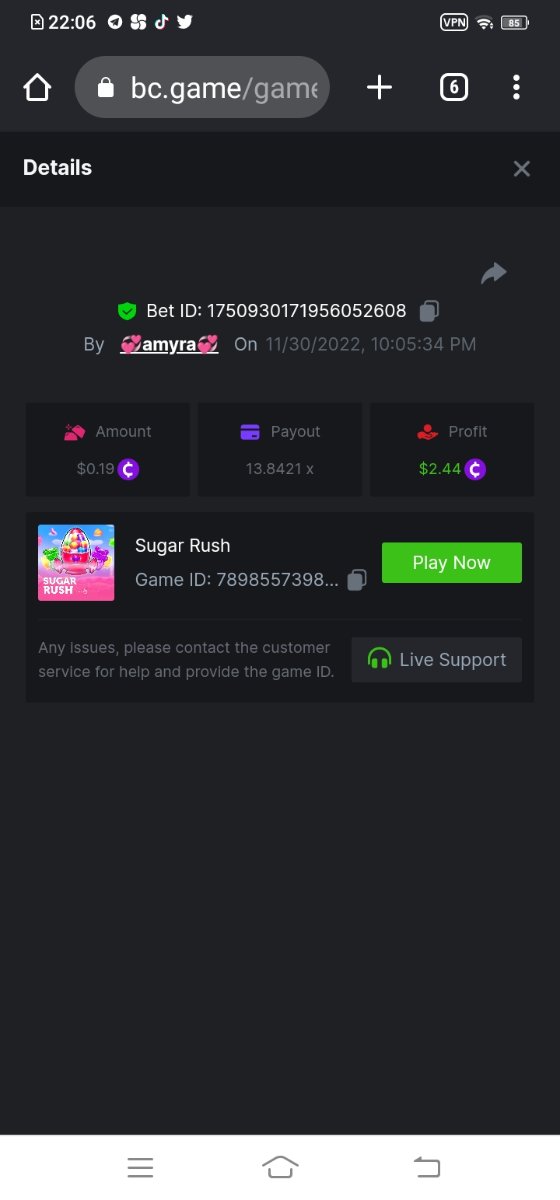Copy the Sugar Rush Game ID
560x1200 pixels.
coord(357,580)
